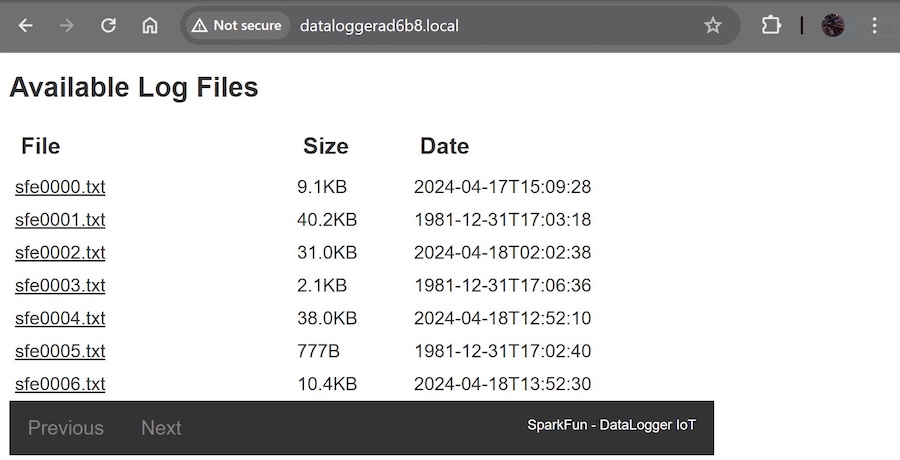Screen dimensions: 900x460
Task: Open log file sfe0004.txt
Action: 60,318
